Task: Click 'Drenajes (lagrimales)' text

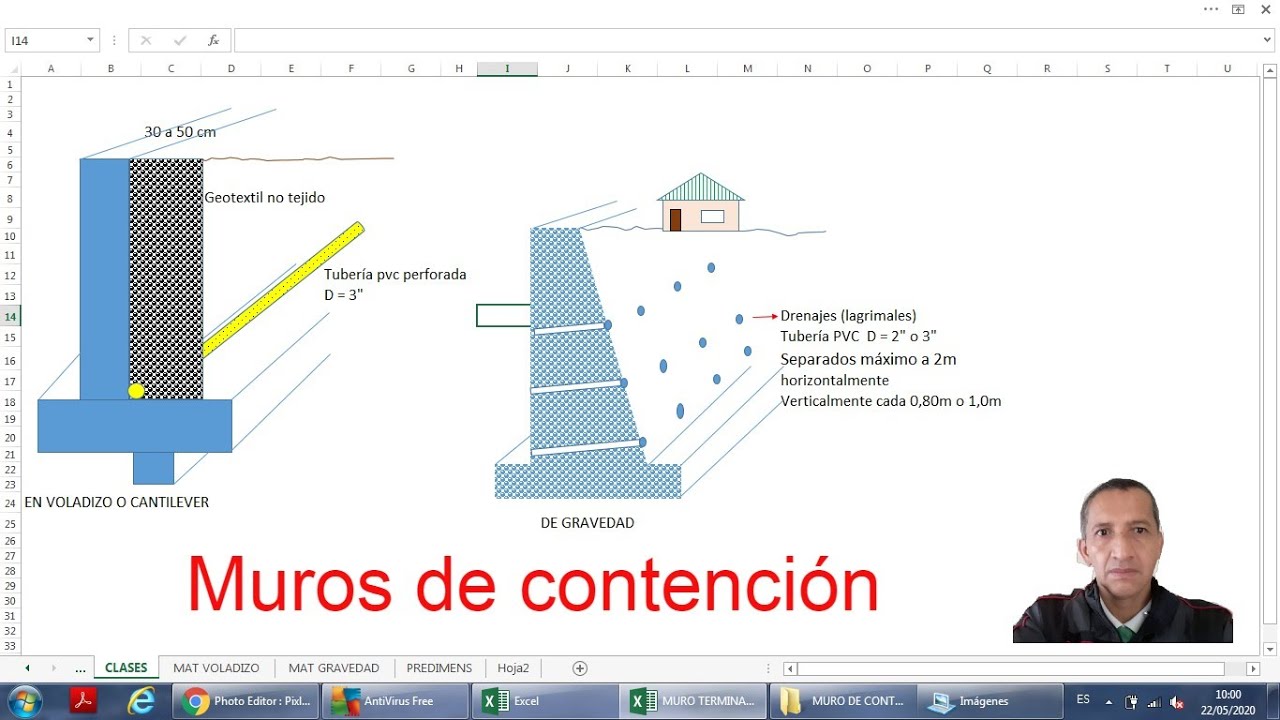Action: point(848,316)
